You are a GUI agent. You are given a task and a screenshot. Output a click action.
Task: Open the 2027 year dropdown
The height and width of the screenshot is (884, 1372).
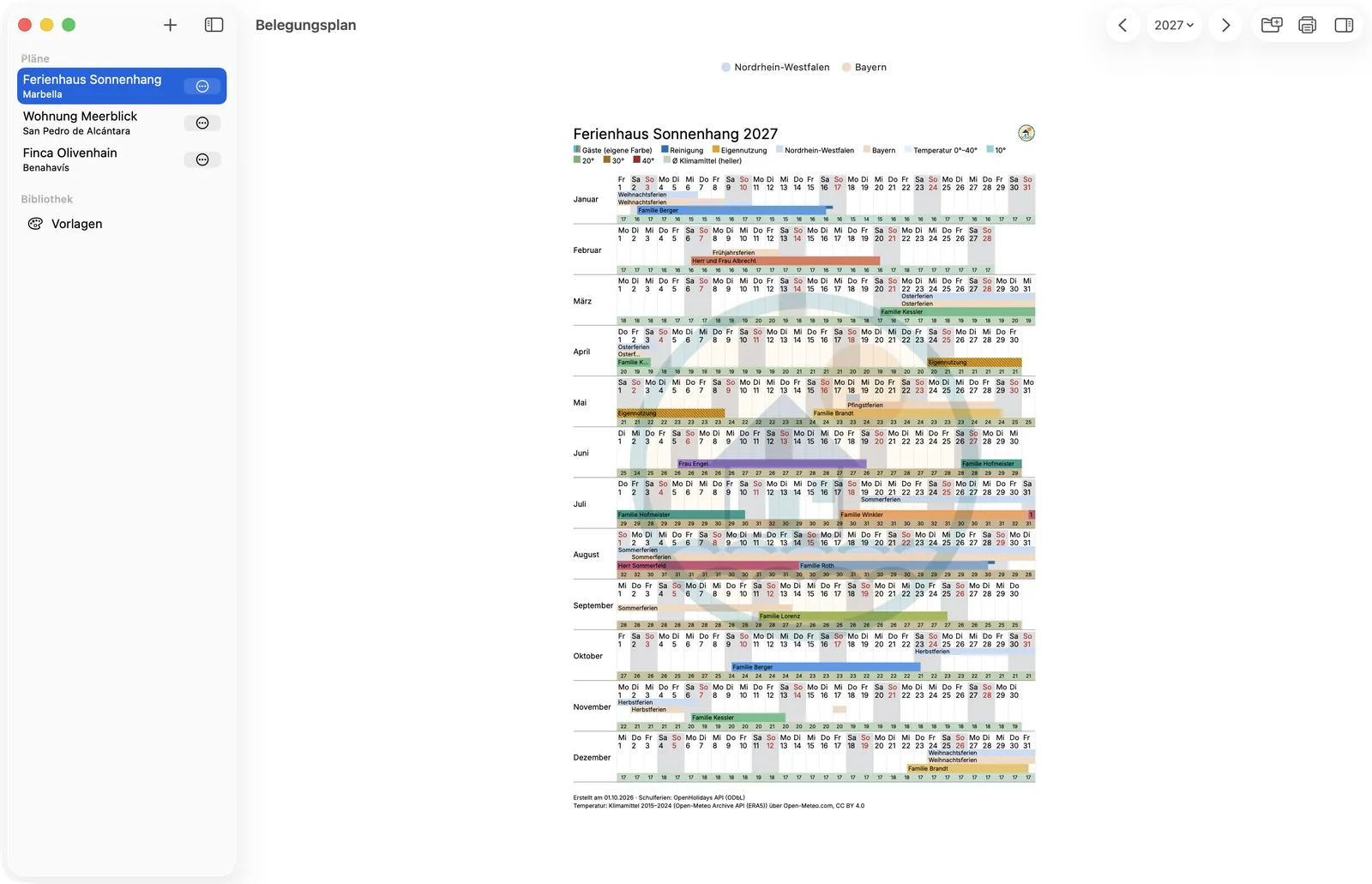click(x=1174, y=25)
